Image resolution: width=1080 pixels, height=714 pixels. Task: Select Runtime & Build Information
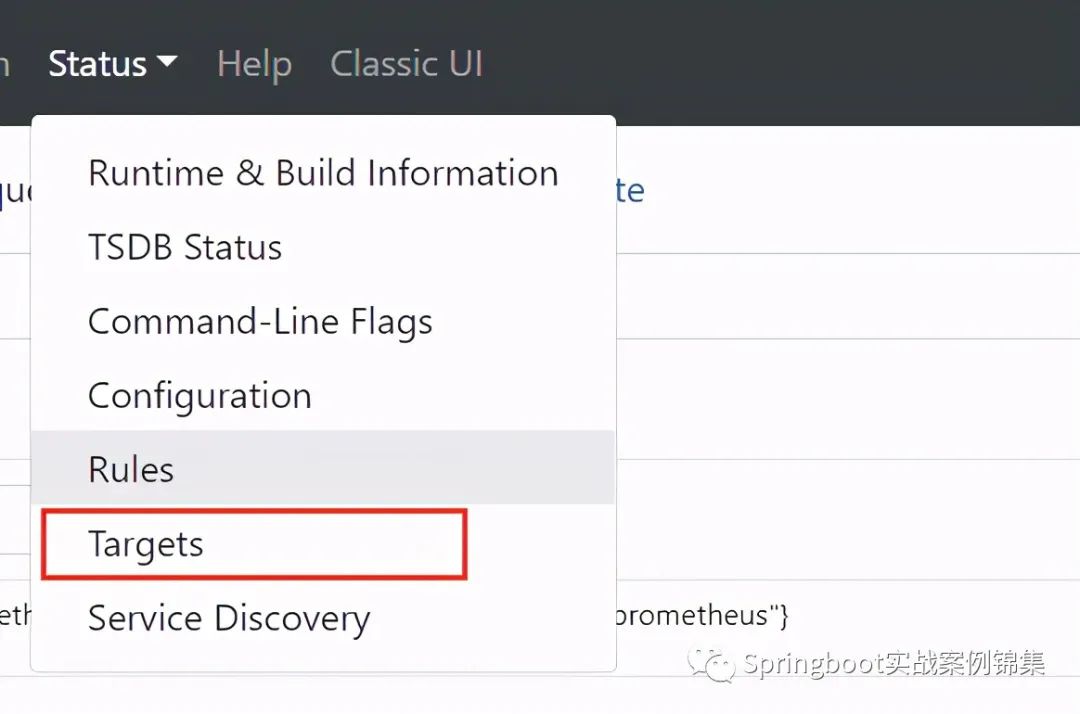pyautogui.click(x=323, y=173)
